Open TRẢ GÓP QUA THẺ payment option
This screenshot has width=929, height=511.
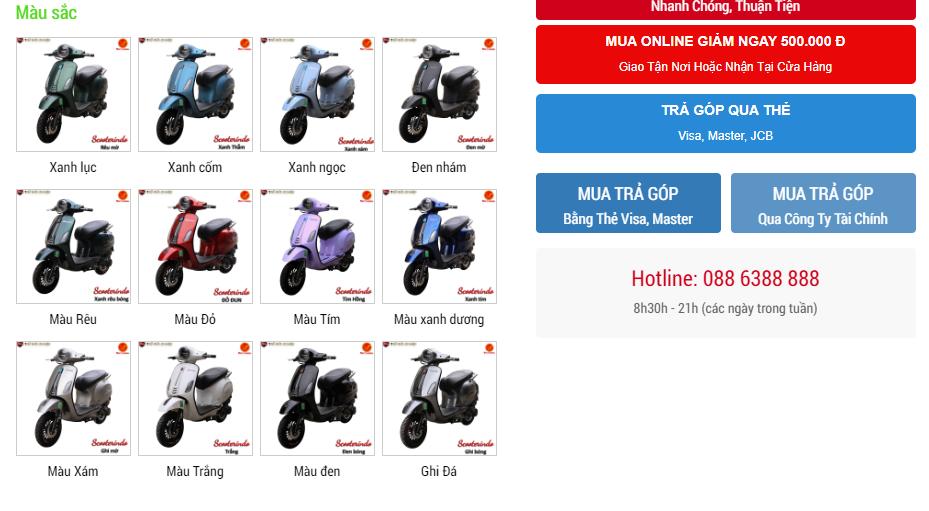(x=726, y=123)
